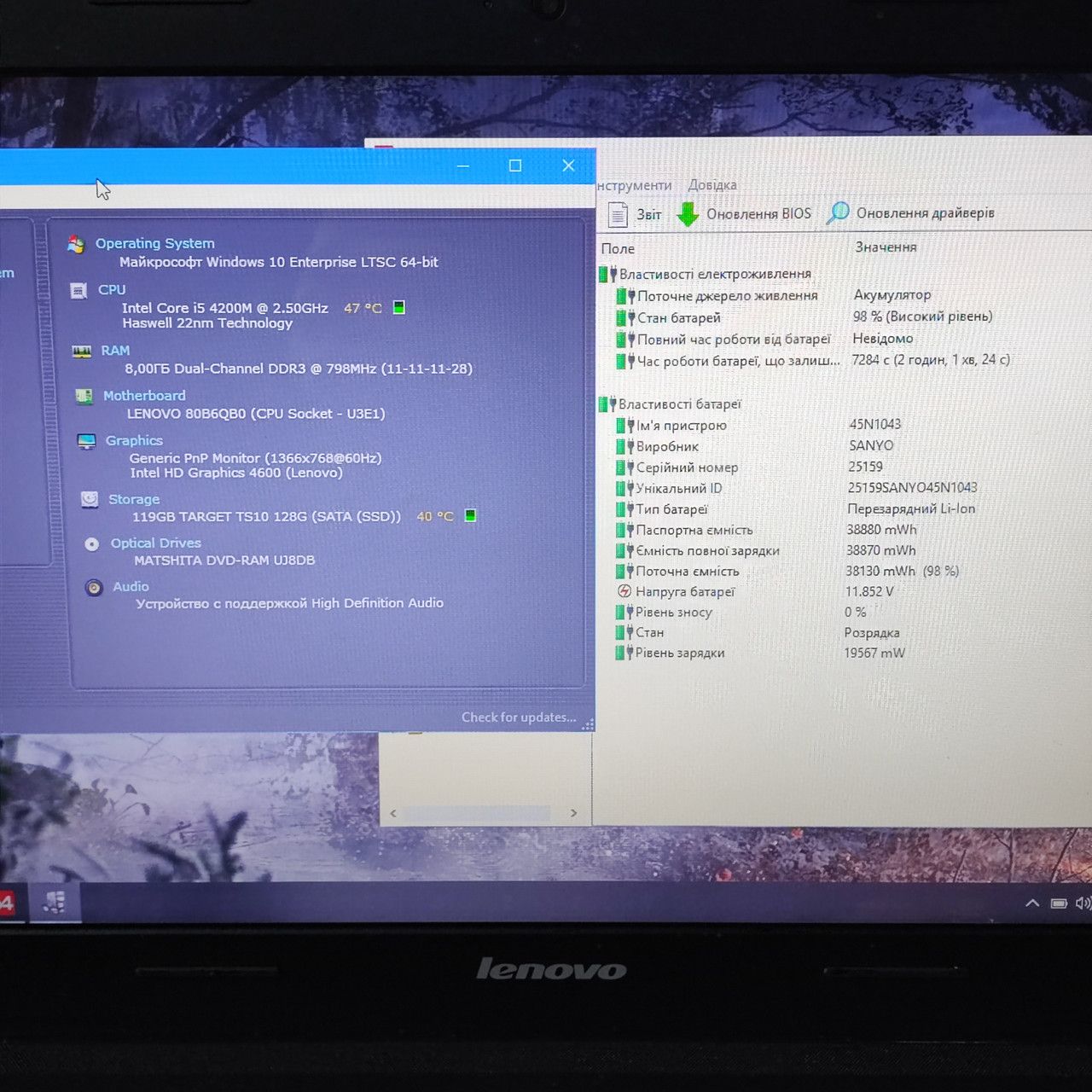Open the Operating System section in Speccy

154,243
